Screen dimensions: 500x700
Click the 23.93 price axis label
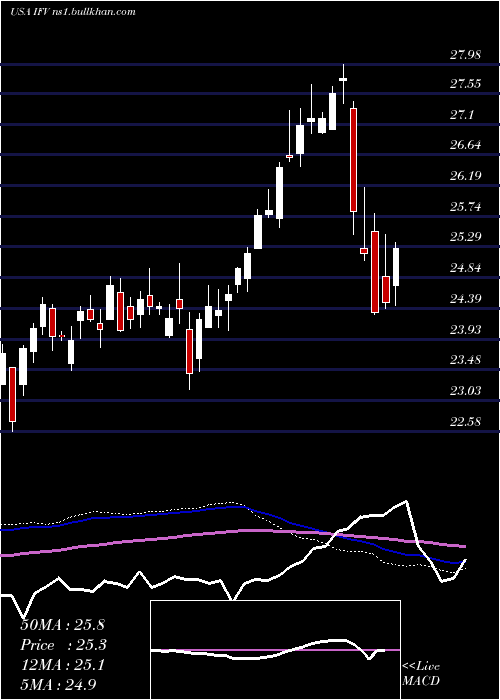(466, 329)
